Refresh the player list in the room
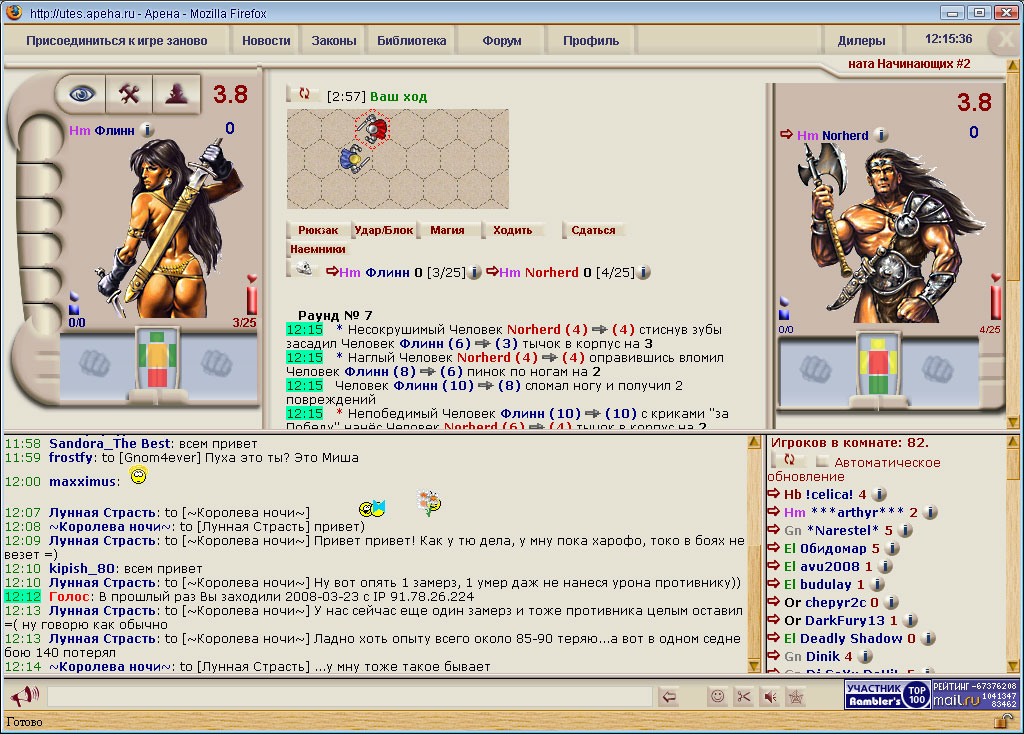 789,460
